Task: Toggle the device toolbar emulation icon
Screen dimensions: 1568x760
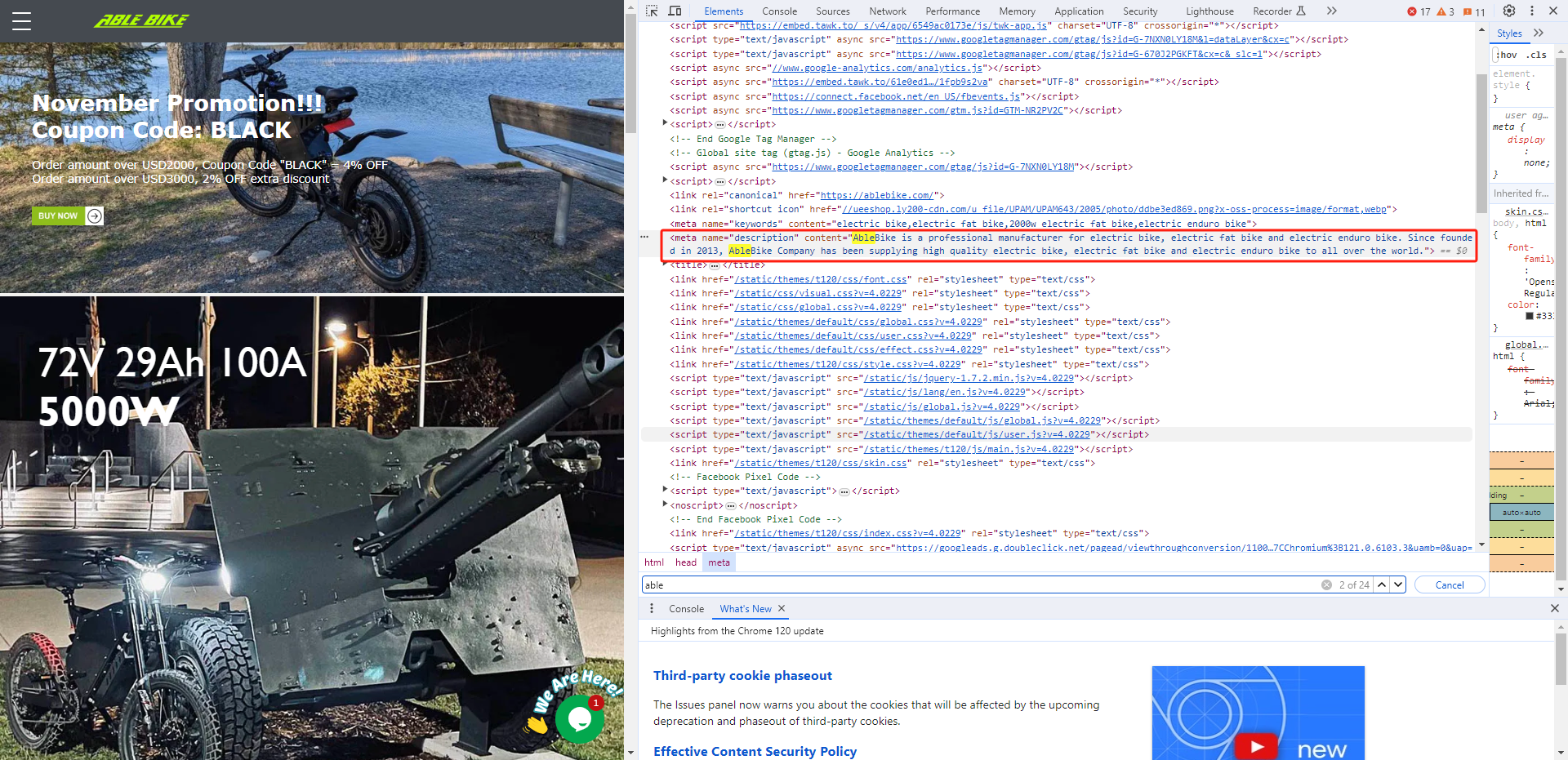Action: [675, 11]
